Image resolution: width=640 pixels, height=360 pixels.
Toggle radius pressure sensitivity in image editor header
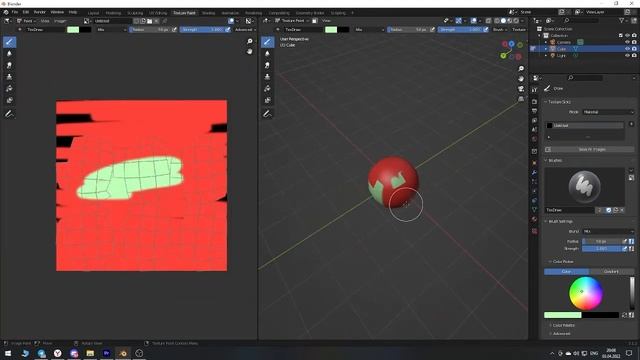coord(174,29)
